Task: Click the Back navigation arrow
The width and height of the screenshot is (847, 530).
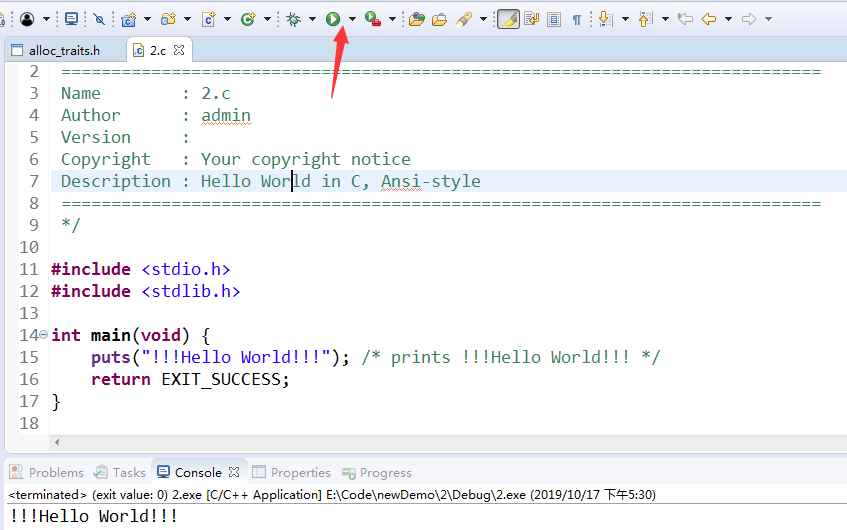Action: [x=709, y=19]
